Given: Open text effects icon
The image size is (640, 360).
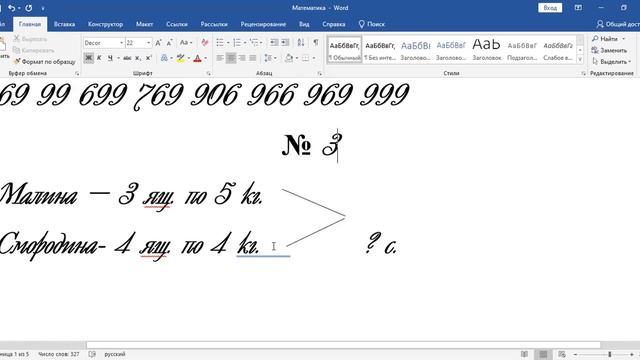Looking at the screenshot, I should [x=164, y=58].
